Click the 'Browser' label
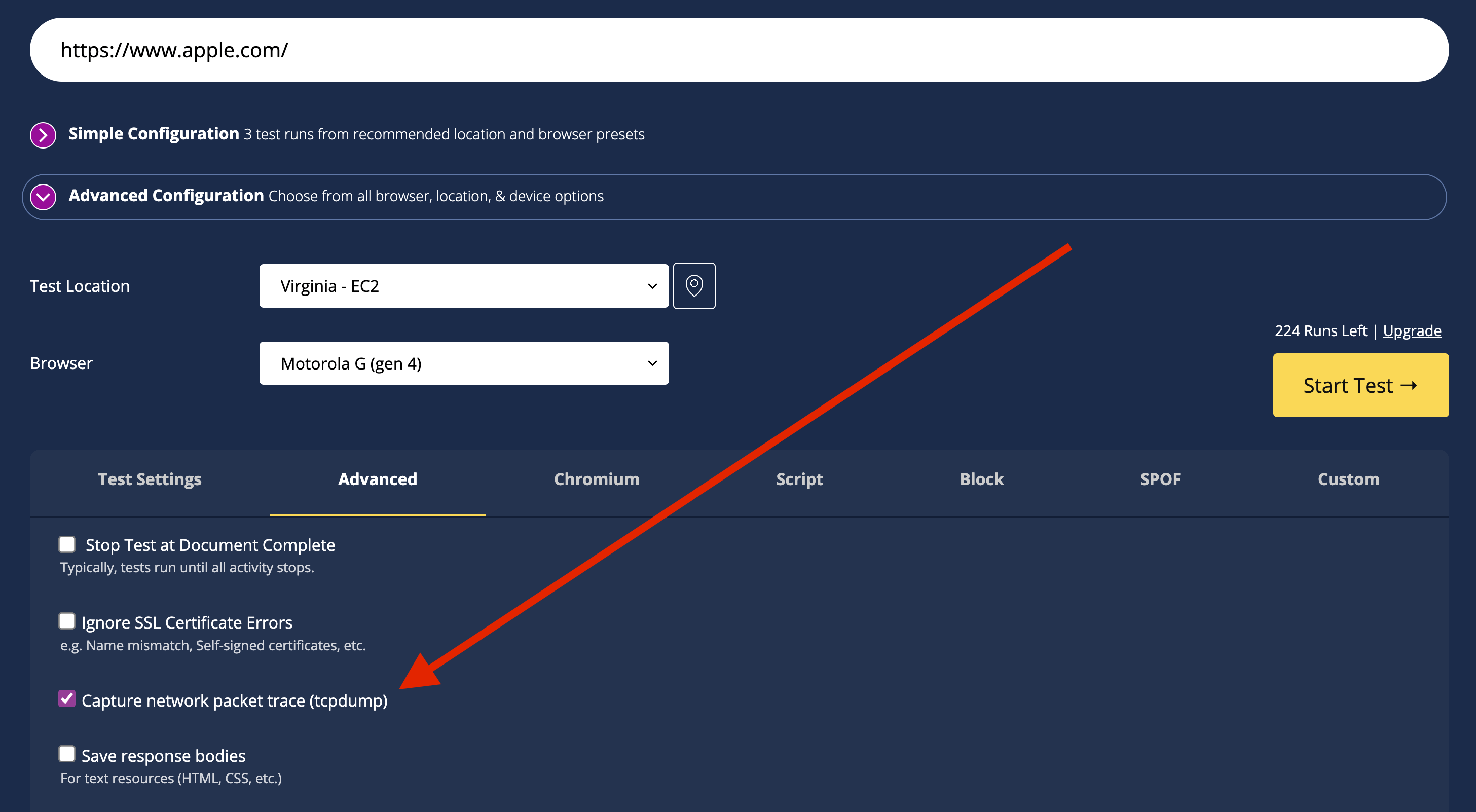 (61, 363)
